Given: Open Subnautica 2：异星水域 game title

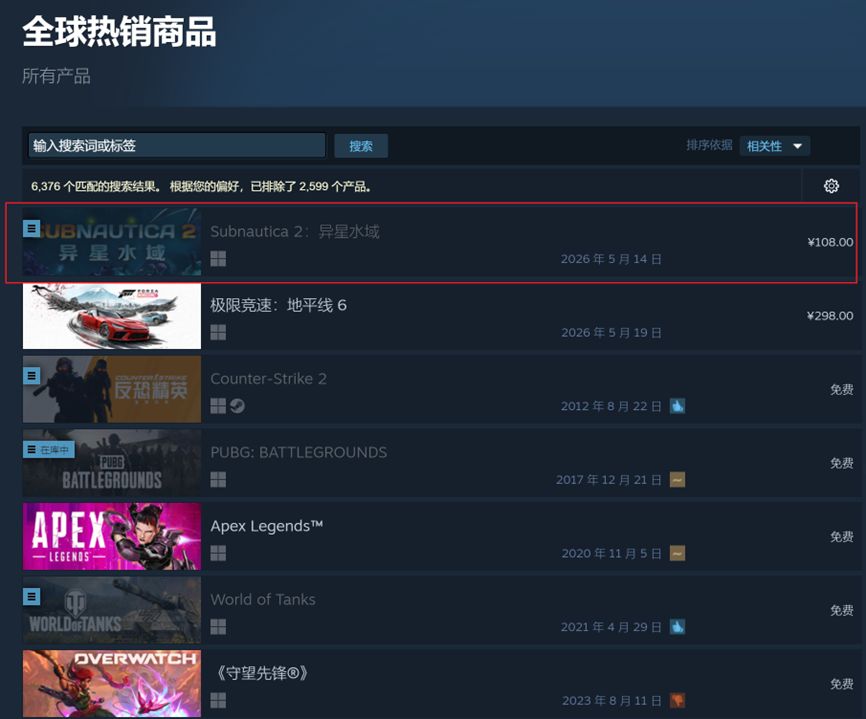Looking at the screenshot, I should point(295,231).
